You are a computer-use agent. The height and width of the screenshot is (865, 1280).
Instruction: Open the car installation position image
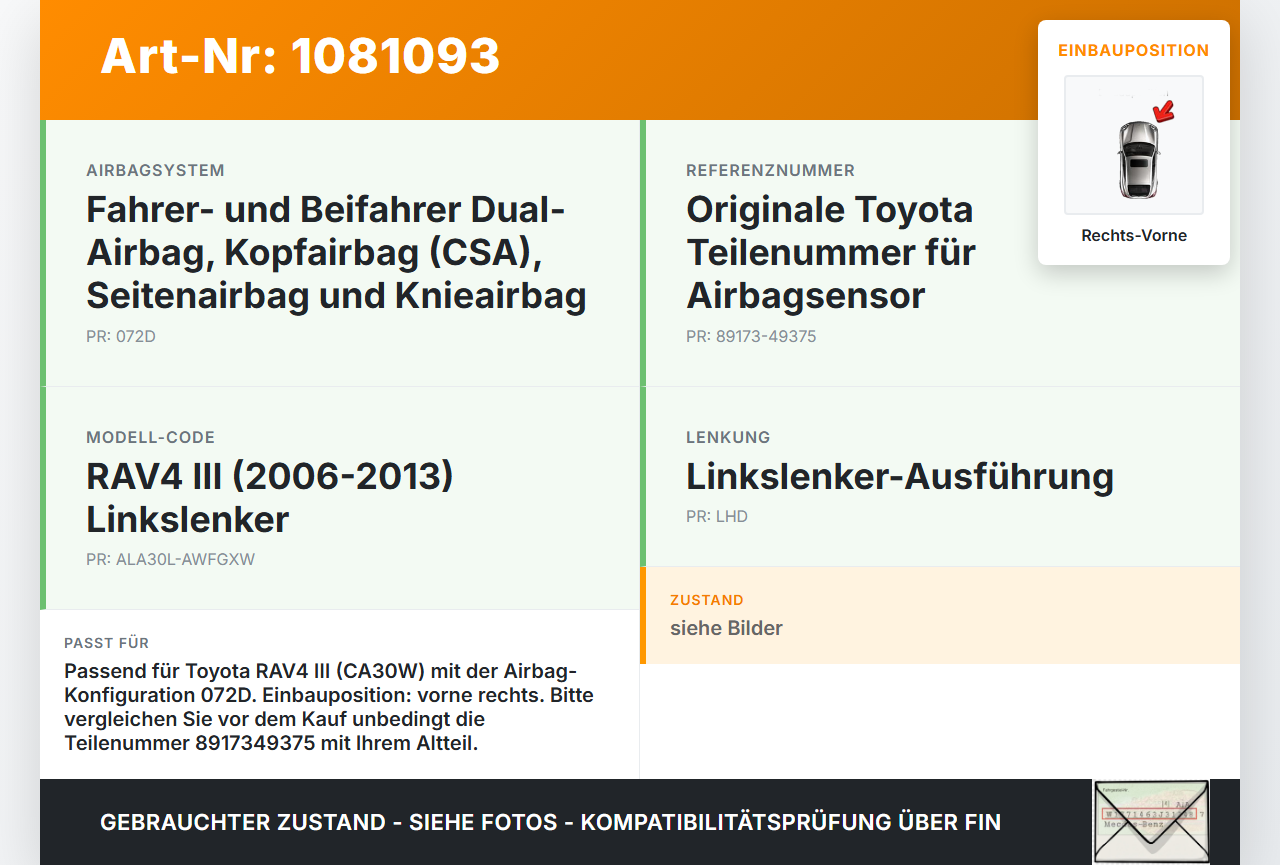(x=1134, y=145)
